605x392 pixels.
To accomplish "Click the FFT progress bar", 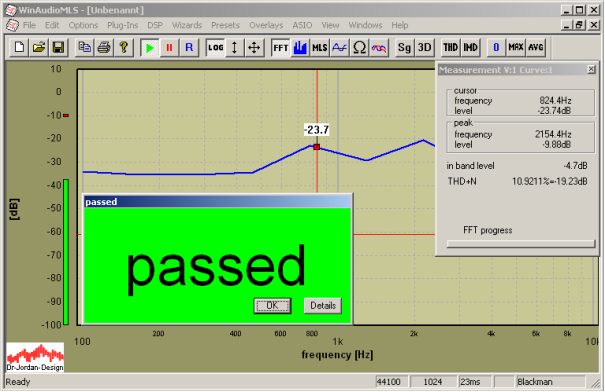I will (x=521, y=244).
